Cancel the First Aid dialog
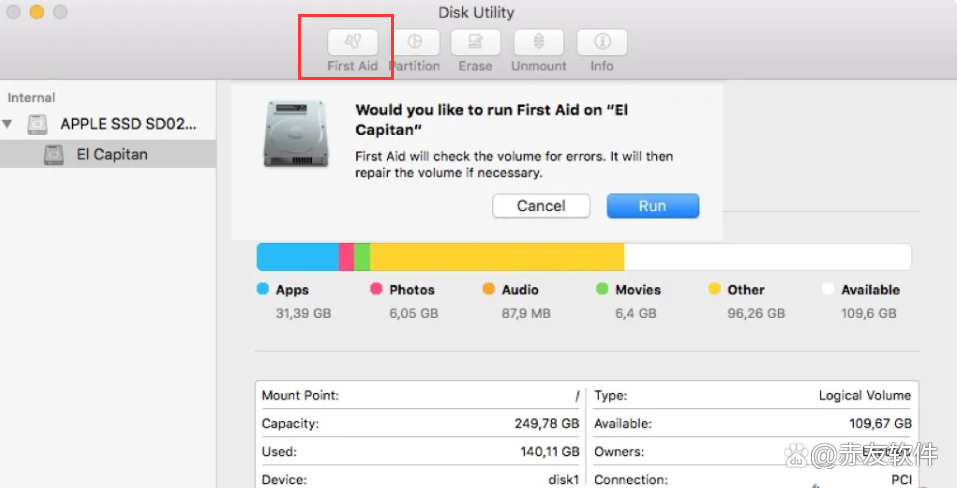Viewport: 957px width, 488px height. 541,206
